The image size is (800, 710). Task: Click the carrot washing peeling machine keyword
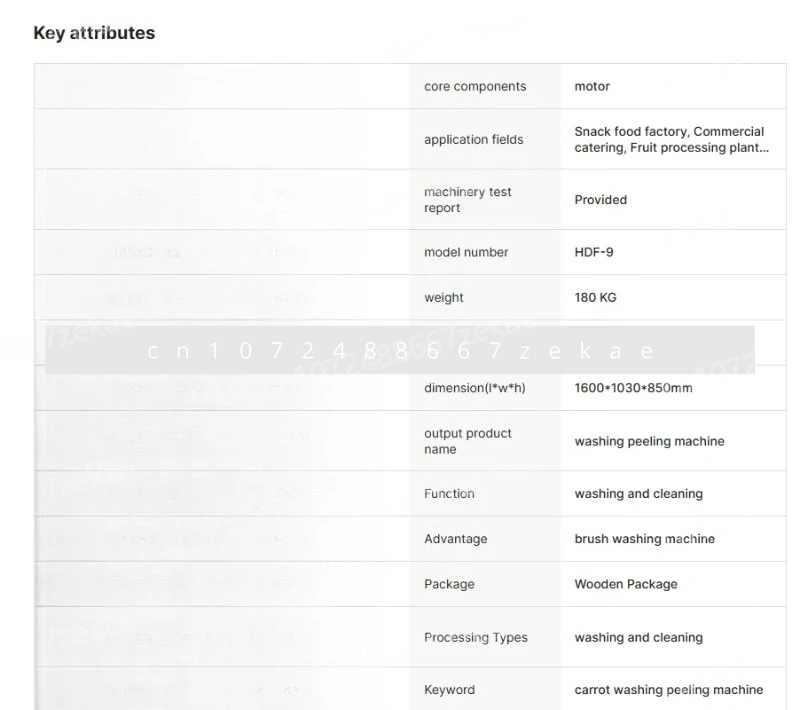[668, 690]
